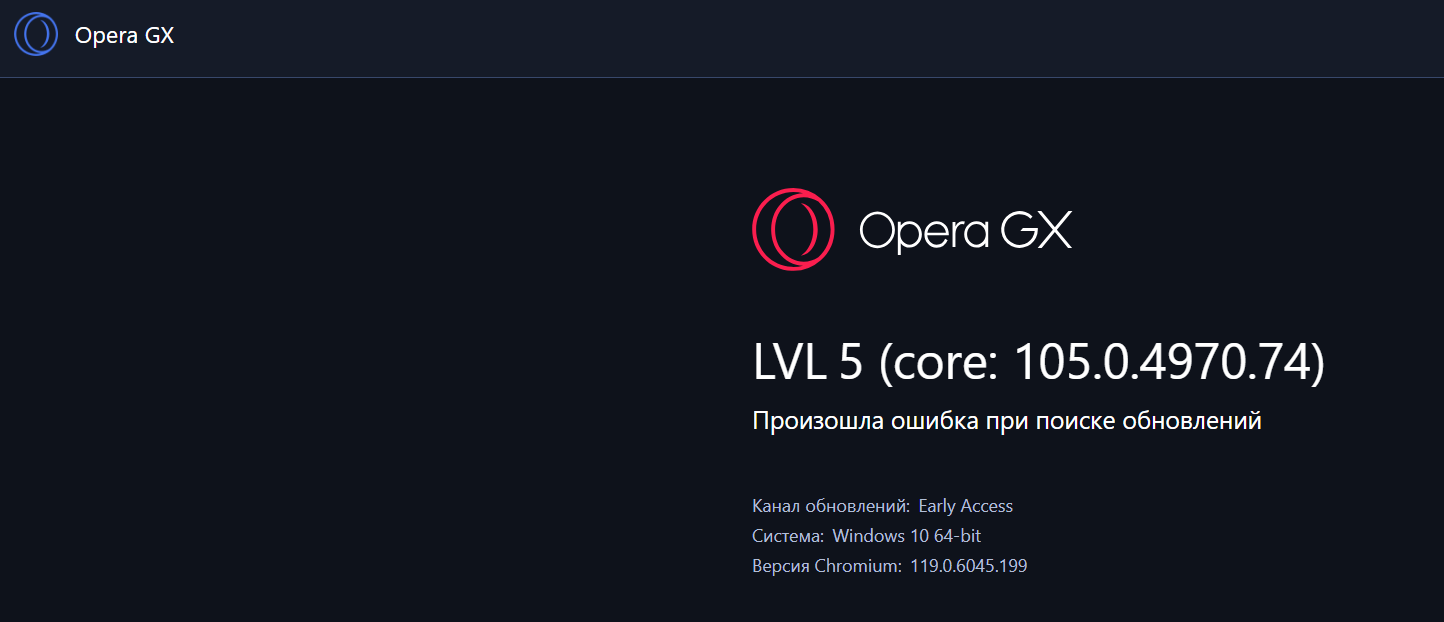Click the blue Opera GX logo in header
Screen dimensions: 1444x622
click(36, 34)
